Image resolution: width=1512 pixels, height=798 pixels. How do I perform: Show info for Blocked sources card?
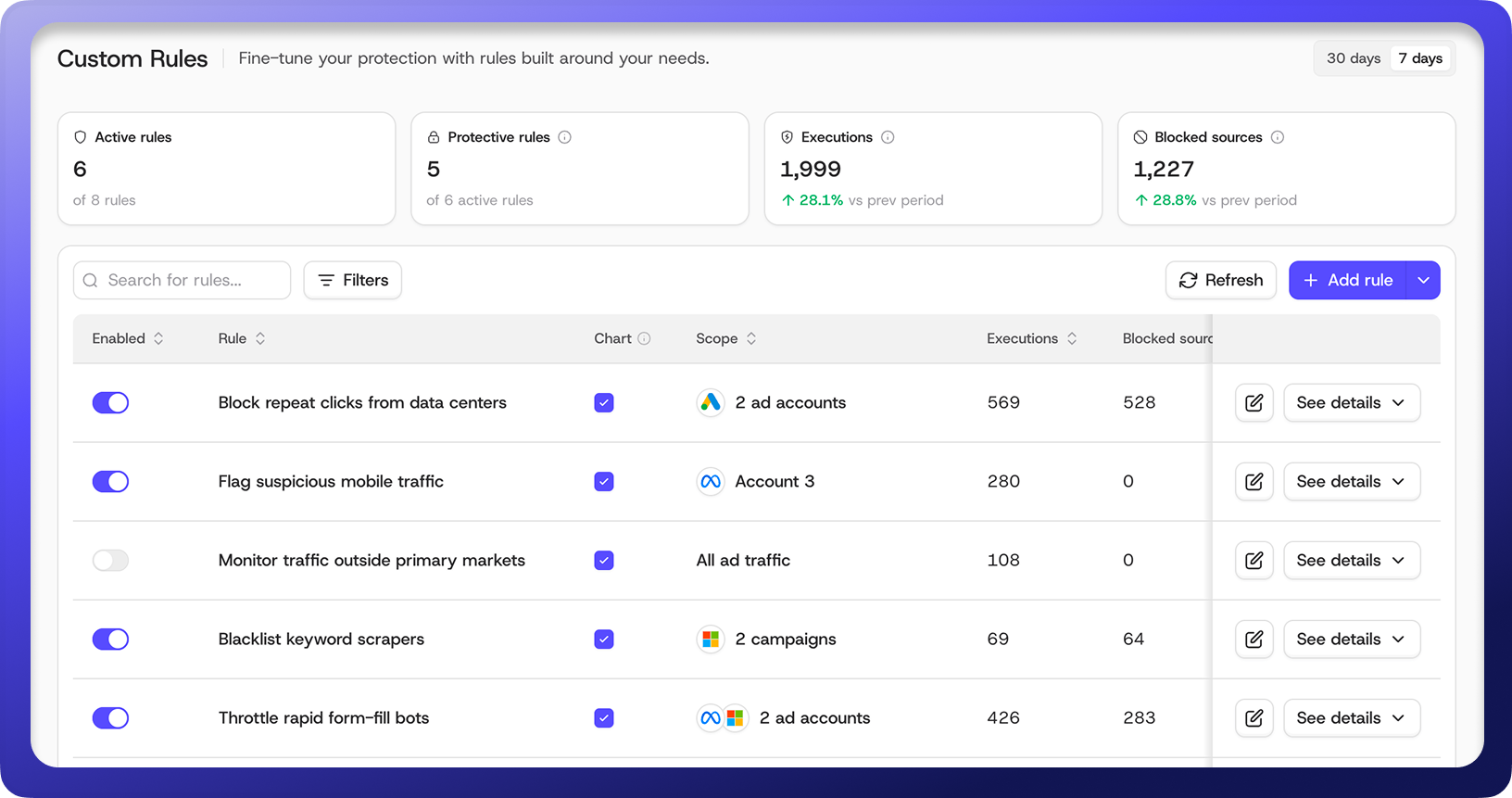[x=1278, y=137]
